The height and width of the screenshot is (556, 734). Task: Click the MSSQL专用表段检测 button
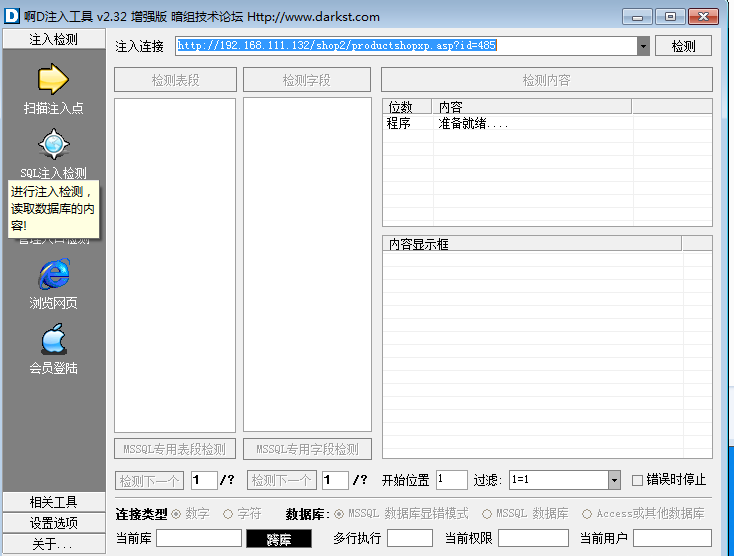175,449
